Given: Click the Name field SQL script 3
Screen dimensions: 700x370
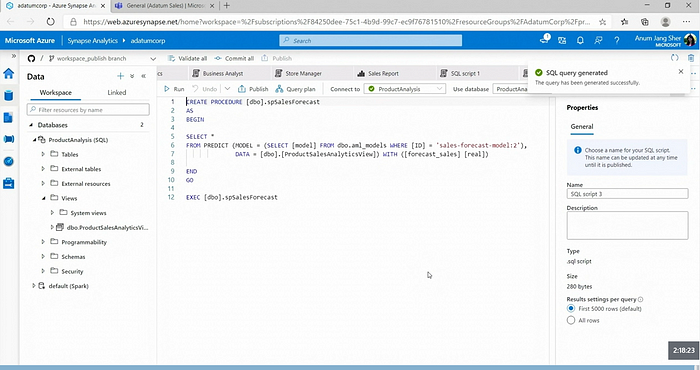Looking at the screenshot, I should tap(627, 194).
